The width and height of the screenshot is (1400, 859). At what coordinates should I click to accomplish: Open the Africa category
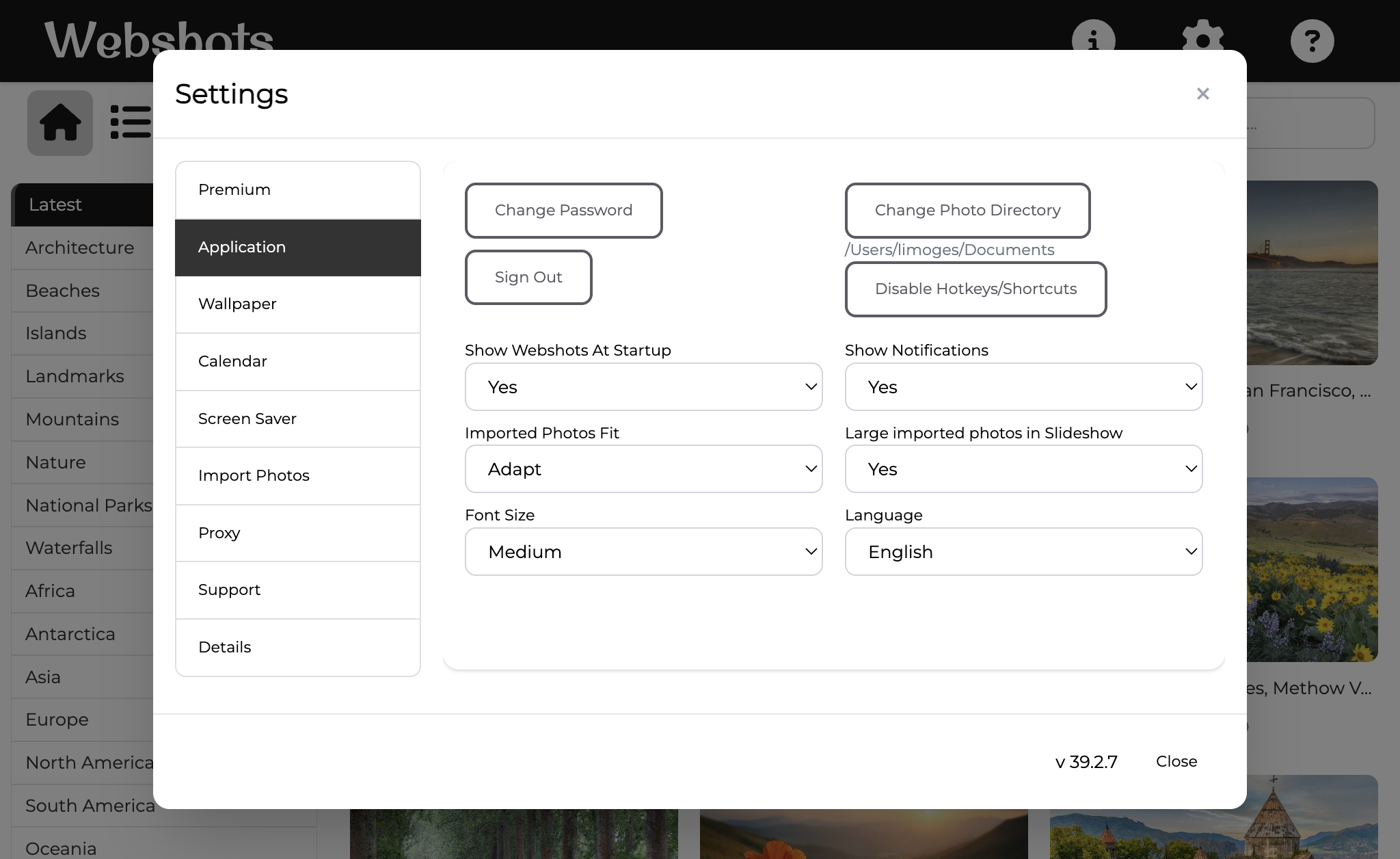(82, 591)
